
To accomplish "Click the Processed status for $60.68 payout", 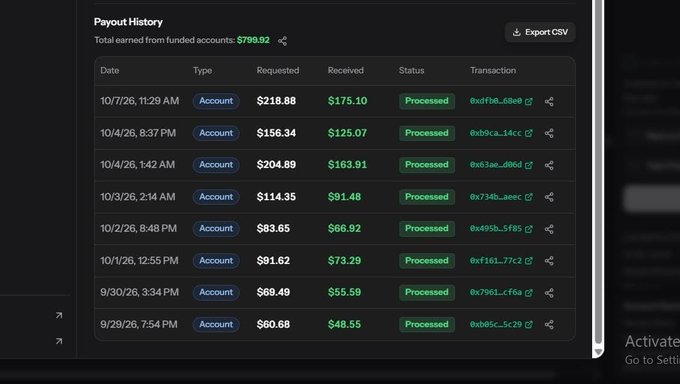I will point(427,324).
